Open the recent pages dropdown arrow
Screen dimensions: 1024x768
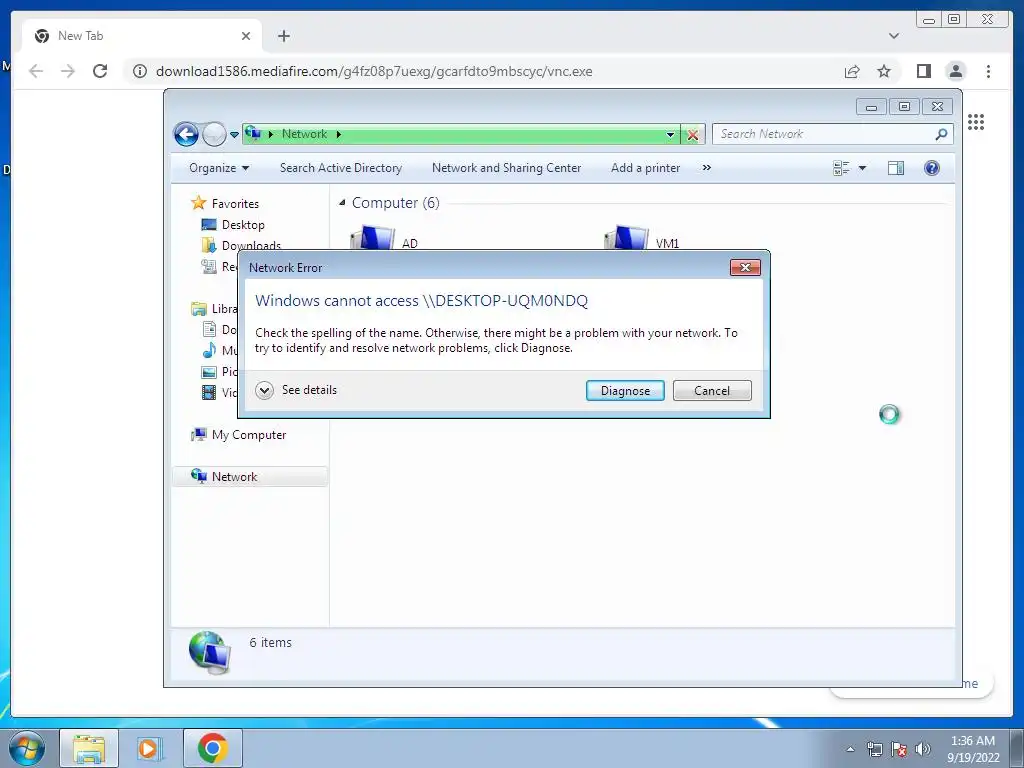pos(234,135)
